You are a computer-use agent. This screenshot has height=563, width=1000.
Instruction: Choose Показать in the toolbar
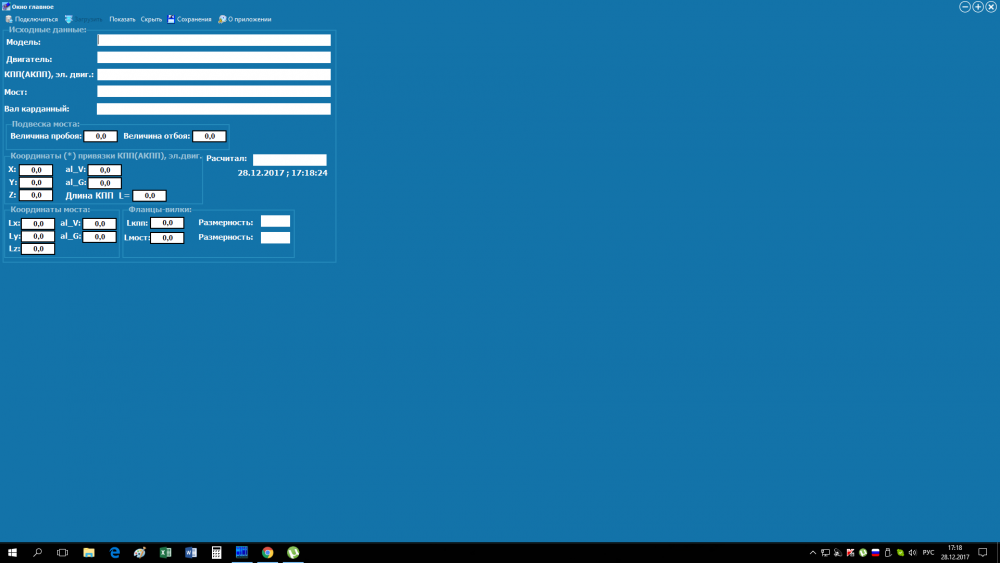click(122, 19)
